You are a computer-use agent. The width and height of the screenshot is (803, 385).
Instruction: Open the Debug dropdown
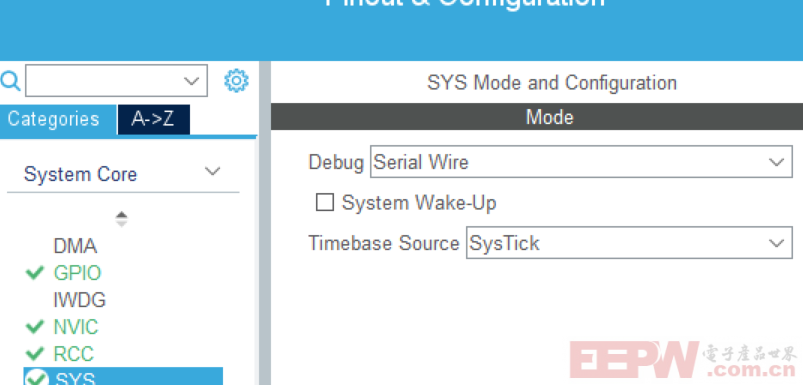pyautogui.click(x=581, y=162)
